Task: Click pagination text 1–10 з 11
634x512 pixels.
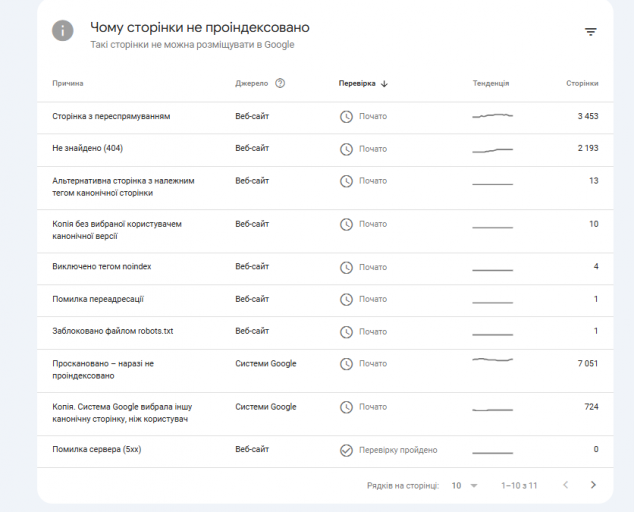Action: [519, 485]
